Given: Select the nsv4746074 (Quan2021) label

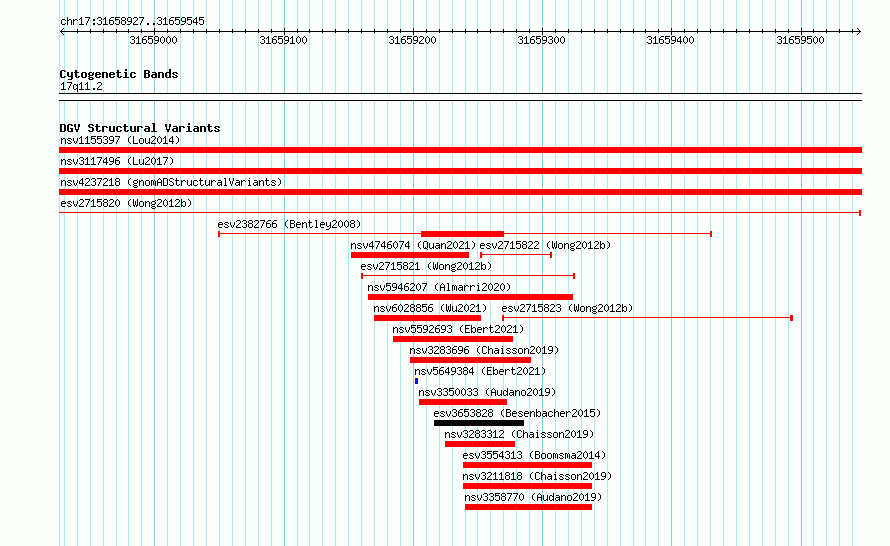Looking at the screenshot, I should click(413, 245).
